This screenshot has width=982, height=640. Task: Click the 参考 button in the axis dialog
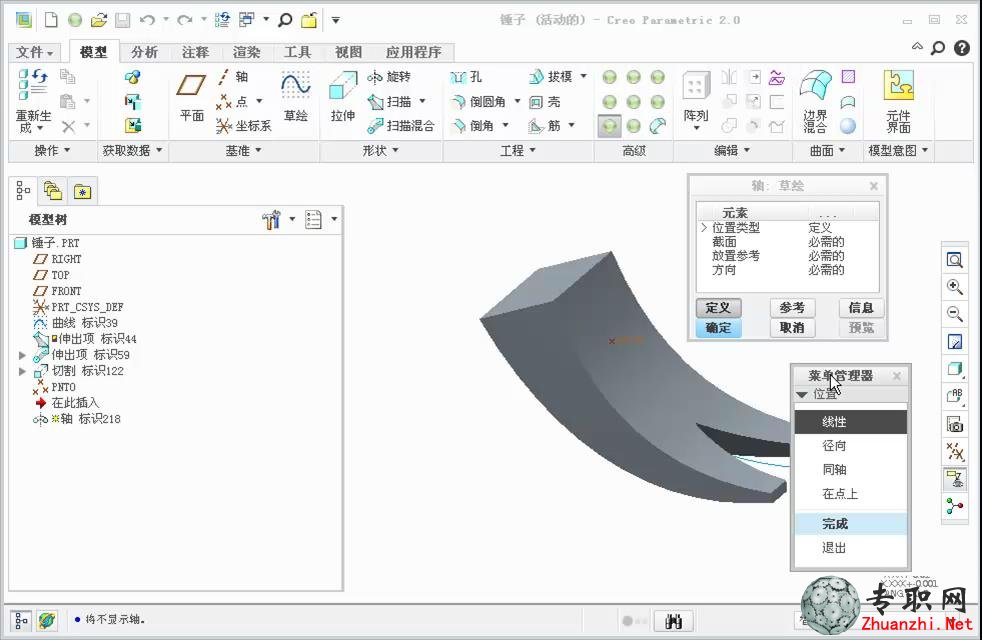click(792, 307)
